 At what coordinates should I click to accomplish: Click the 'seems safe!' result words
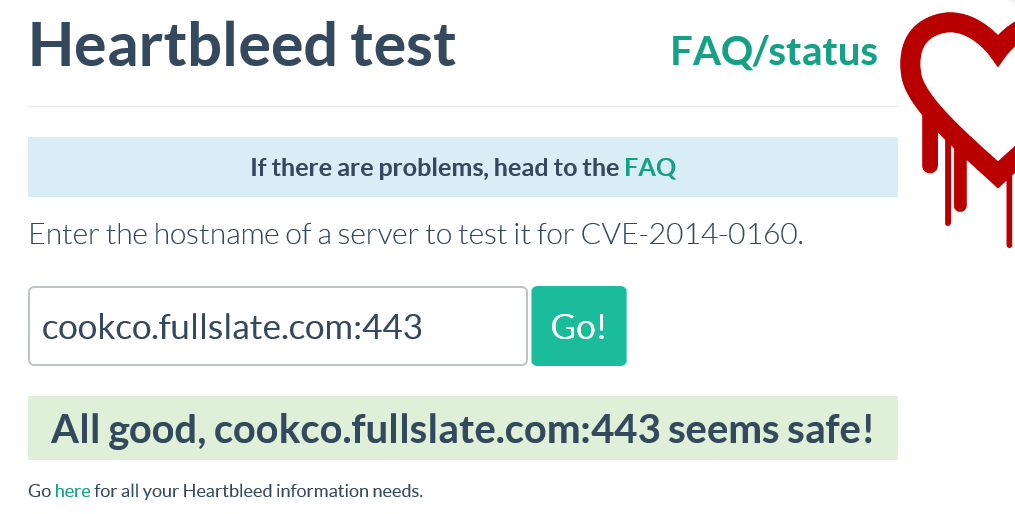click(x=770, y=429)
